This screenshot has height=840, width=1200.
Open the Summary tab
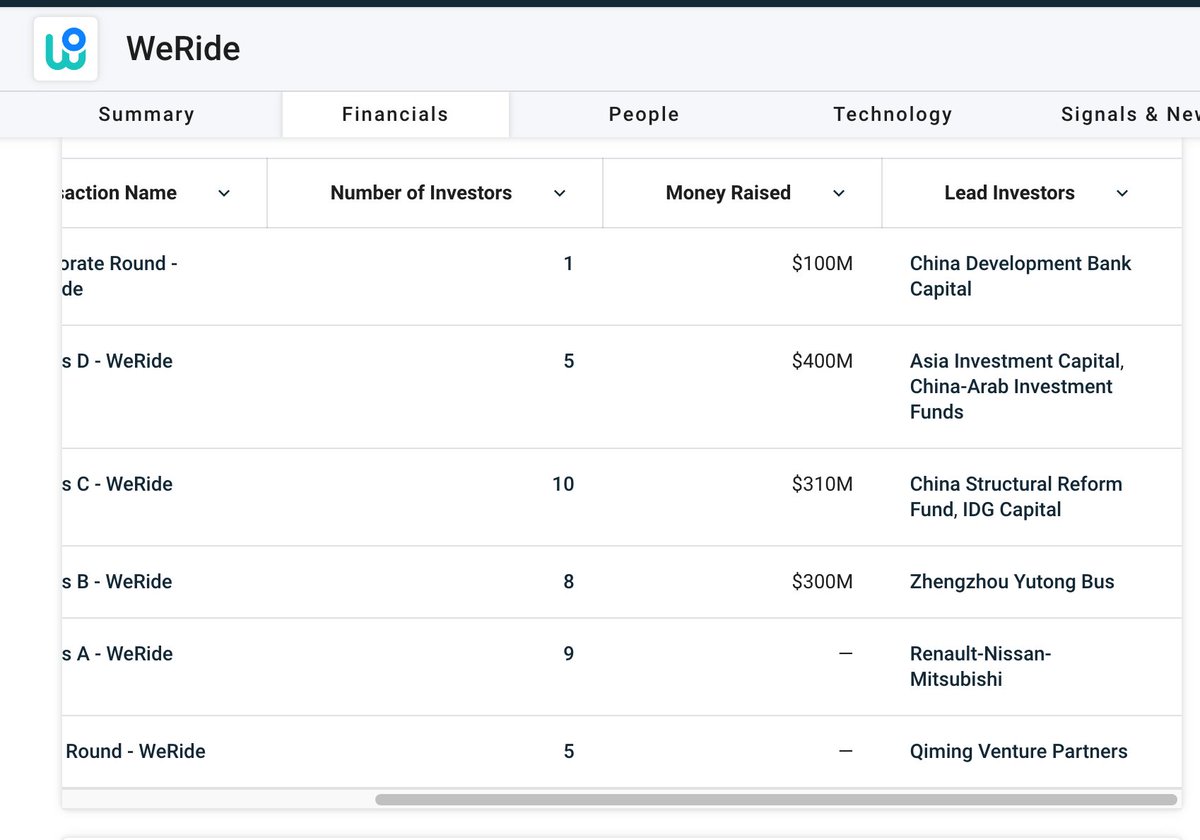click(146, 115)
